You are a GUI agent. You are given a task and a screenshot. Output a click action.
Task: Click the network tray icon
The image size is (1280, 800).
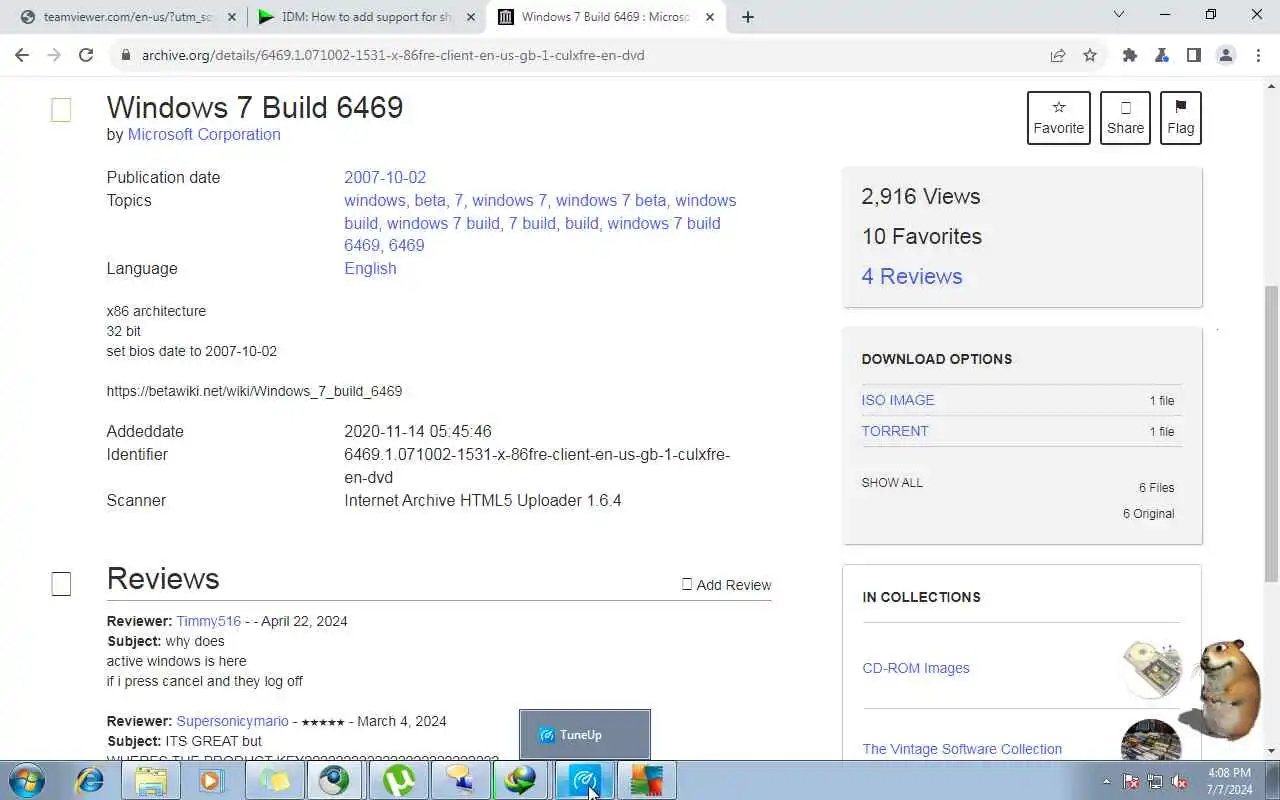pos(1155,782)
